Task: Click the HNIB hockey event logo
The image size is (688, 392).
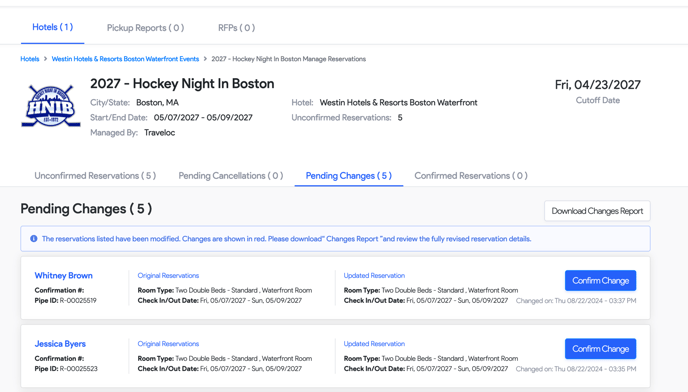Action: pyautogui.click(x=51, y=105)
